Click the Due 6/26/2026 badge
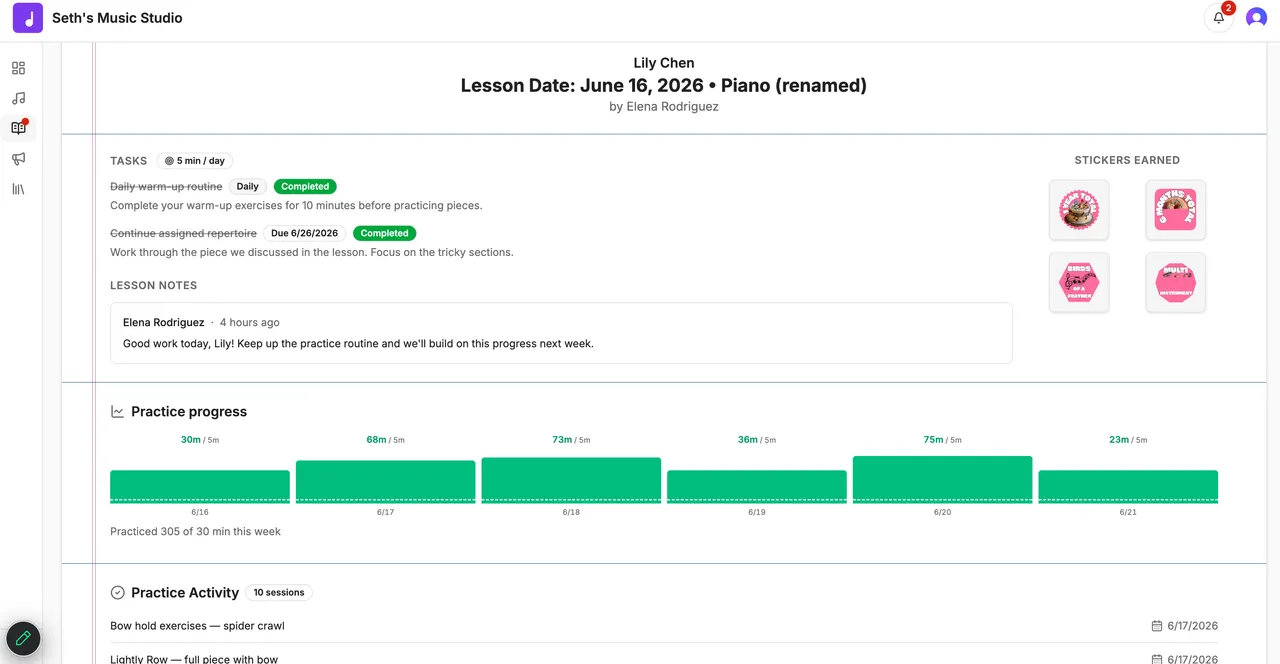This screenshot has height=664, width=1280. click(x=305, y=233)
